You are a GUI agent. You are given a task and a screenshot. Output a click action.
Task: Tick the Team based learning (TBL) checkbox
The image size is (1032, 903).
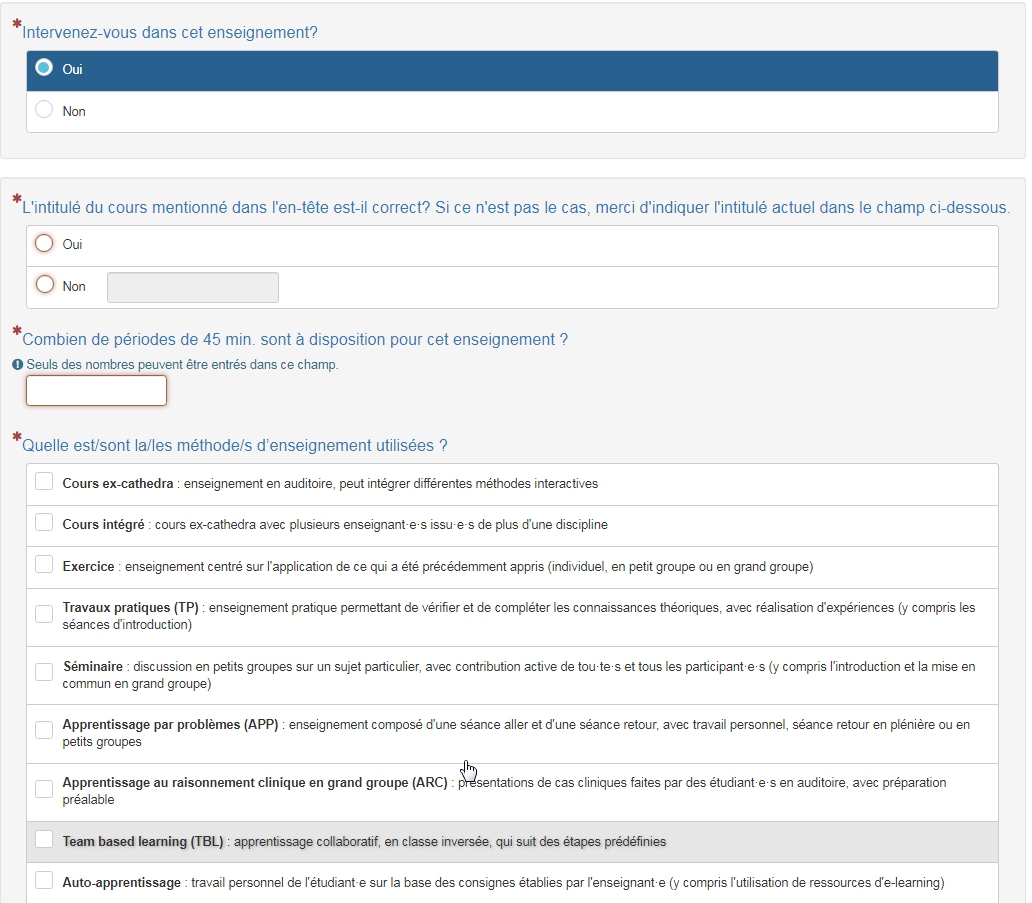[44, 840]
